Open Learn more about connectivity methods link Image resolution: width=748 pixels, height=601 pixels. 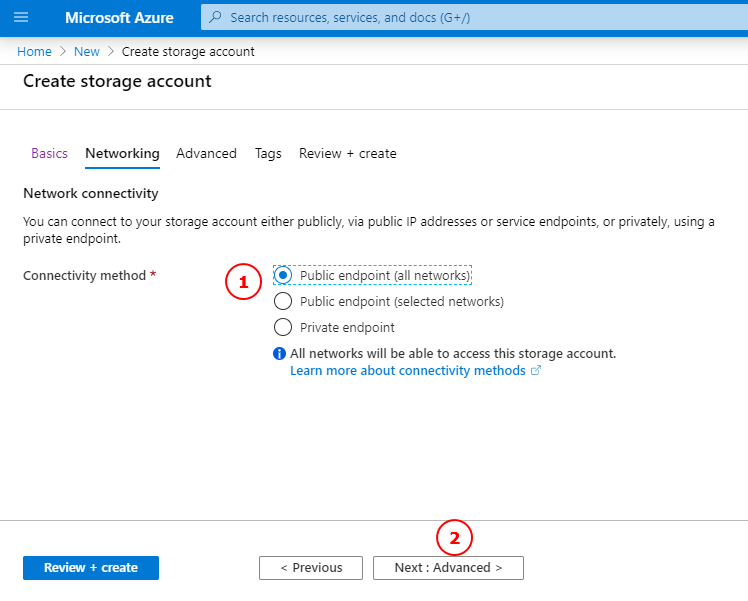coord(407,371)
